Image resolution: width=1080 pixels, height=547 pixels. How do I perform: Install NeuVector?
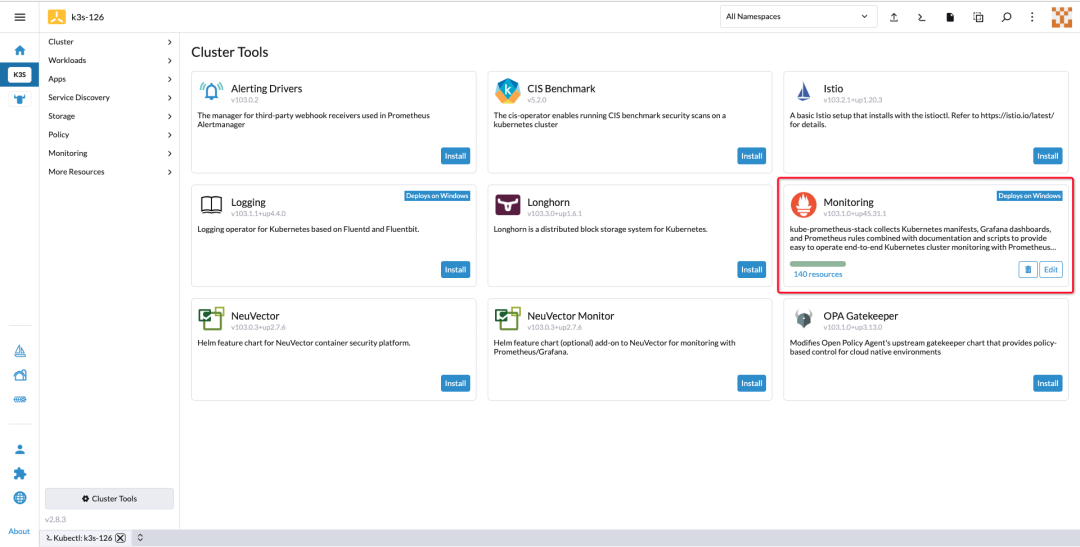coord(455,384)
